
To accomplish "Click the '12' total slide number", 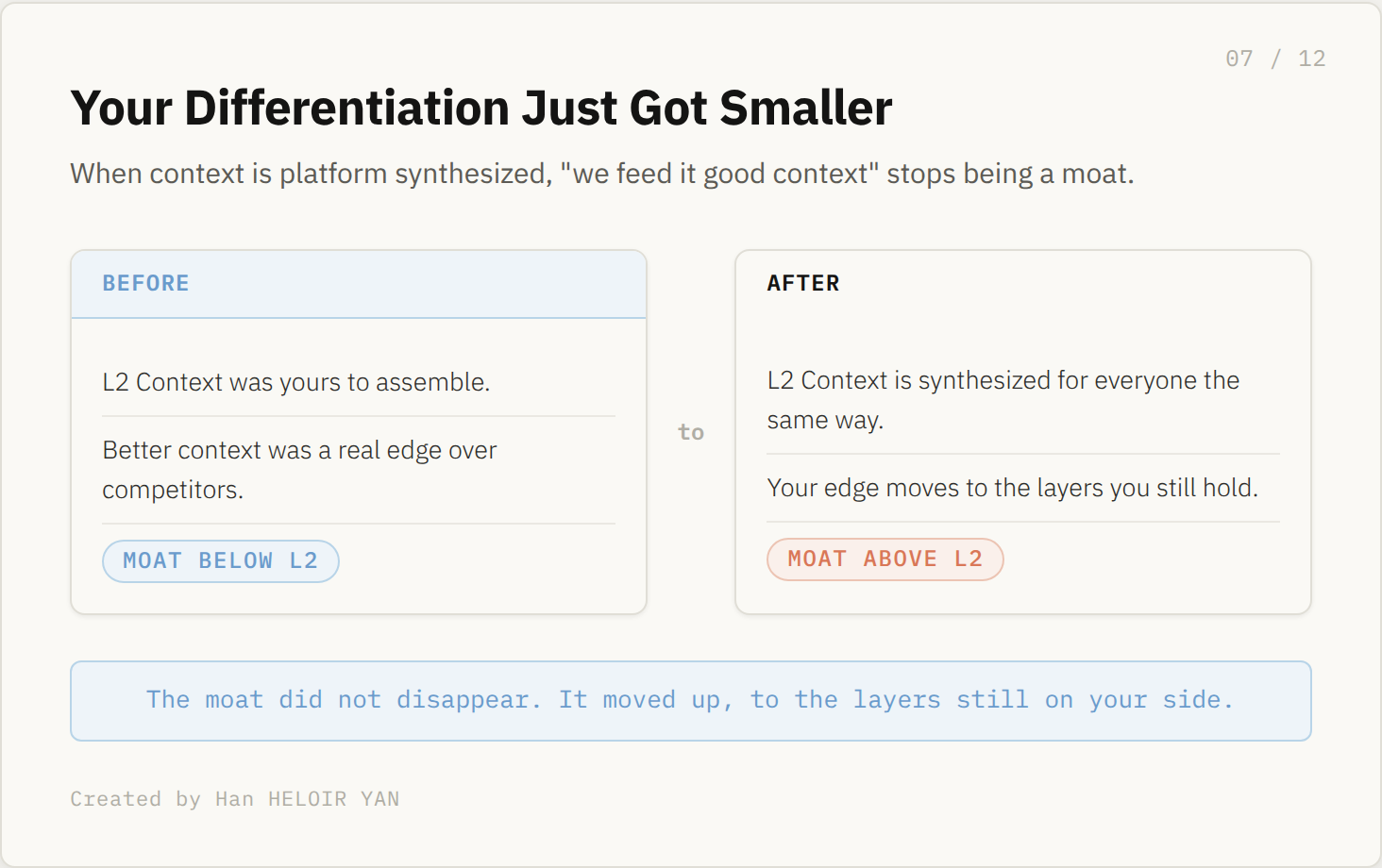I will 1312,58.
